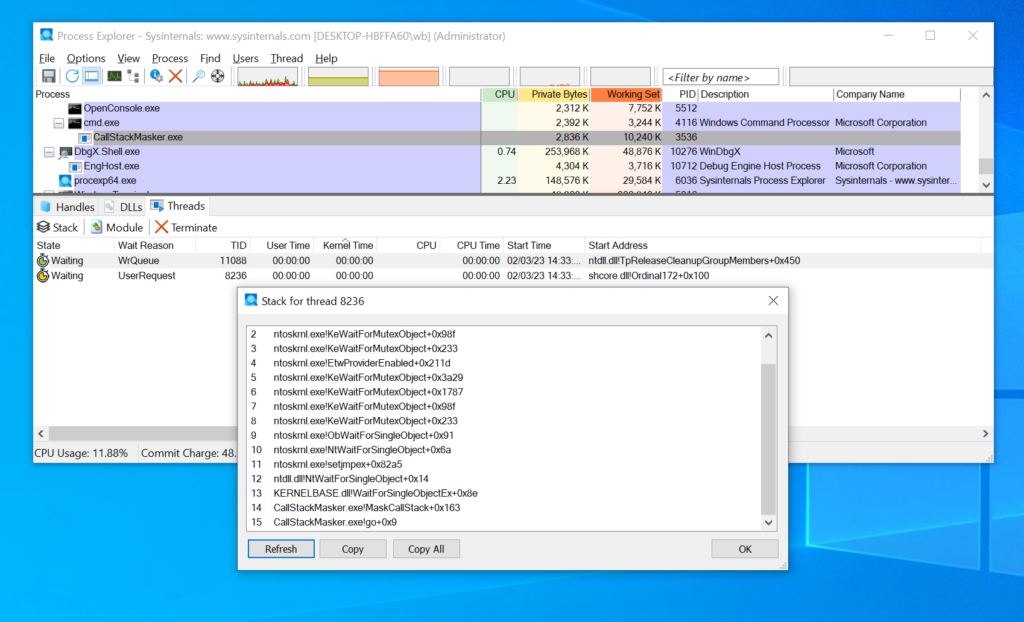
Task: Terminate the selected thread
Action: coord(186,228)
